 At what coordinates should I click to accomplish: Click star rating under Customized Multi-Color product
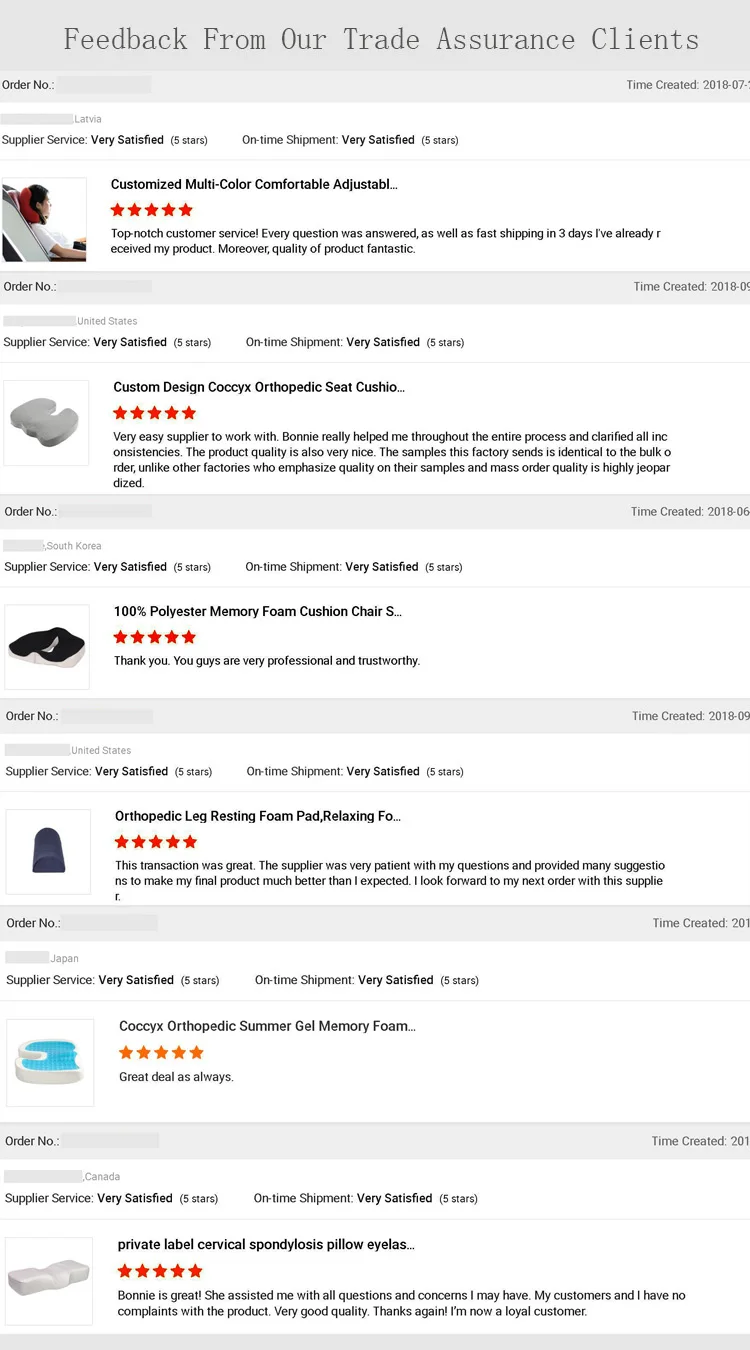coord(152,210)
